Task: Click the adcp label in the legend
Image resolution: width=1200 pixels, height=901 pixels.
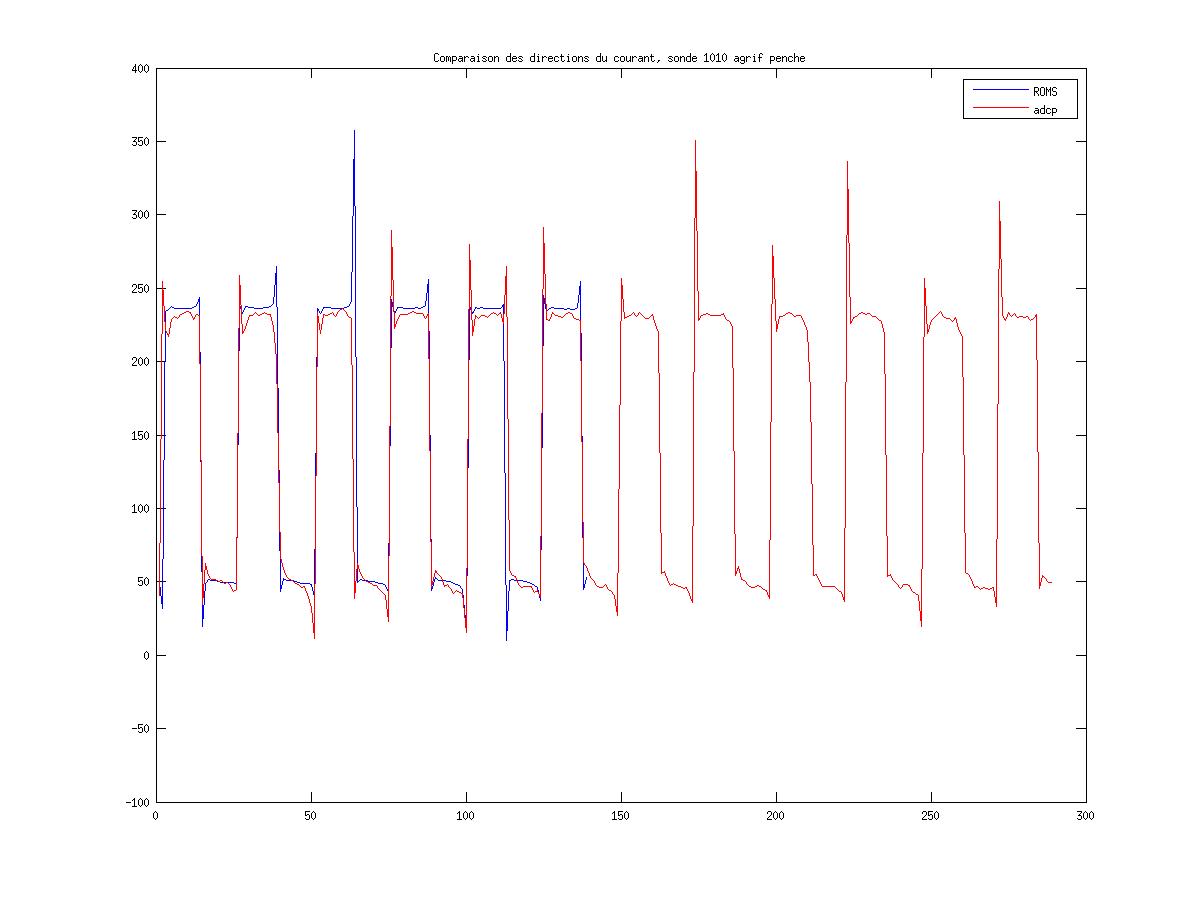Action: click(1045, 110)
